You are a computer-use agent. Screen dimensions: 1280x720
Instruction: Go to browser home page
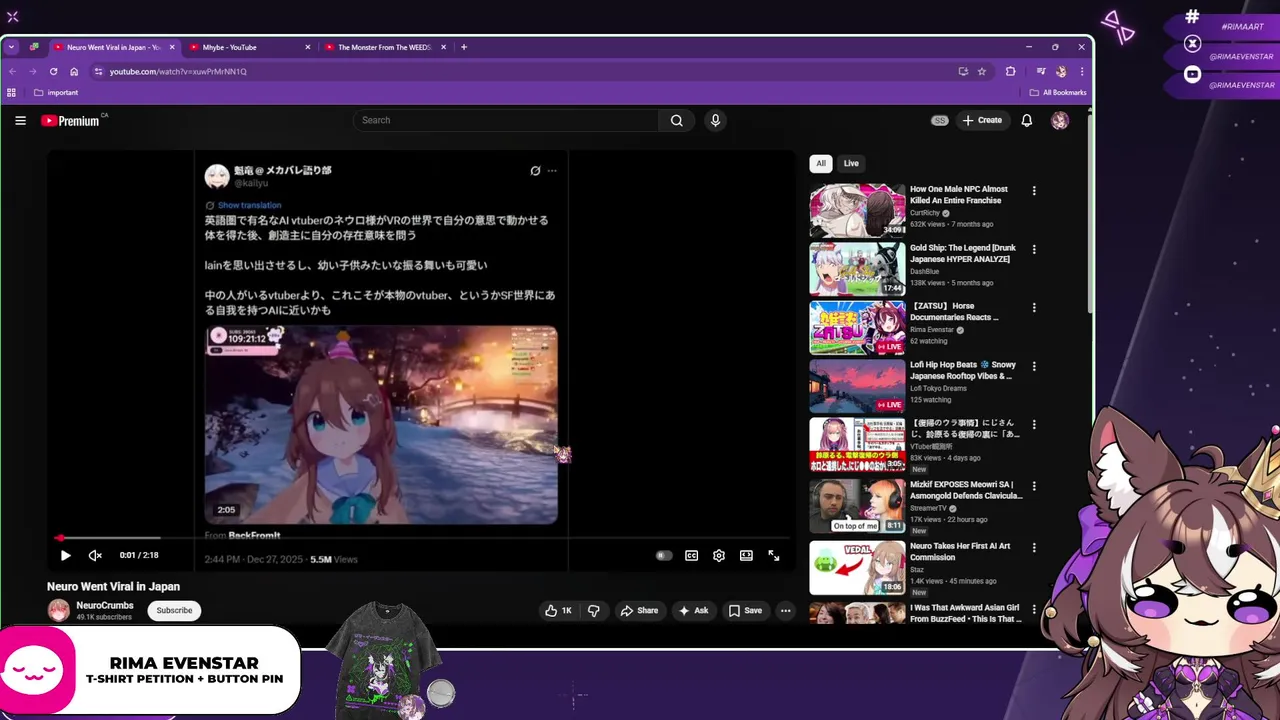[x=74, y=71]
